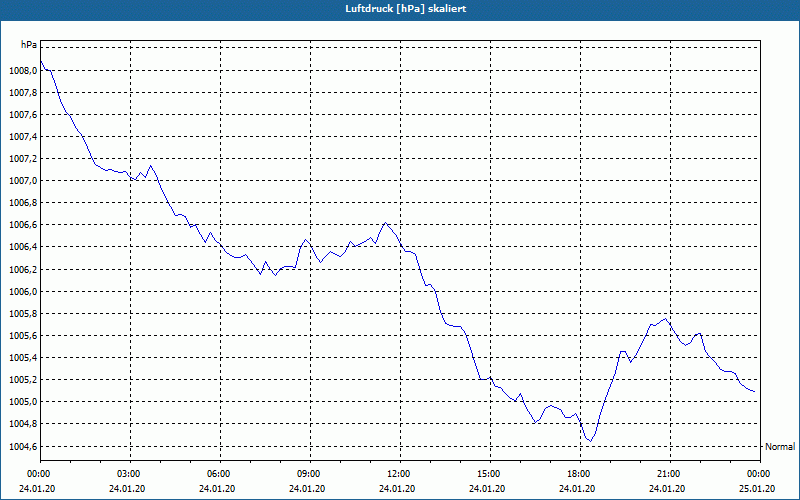Click the 1007,4 value on the y-axis
The image size is (800, 500).
[x=23, y=137]
